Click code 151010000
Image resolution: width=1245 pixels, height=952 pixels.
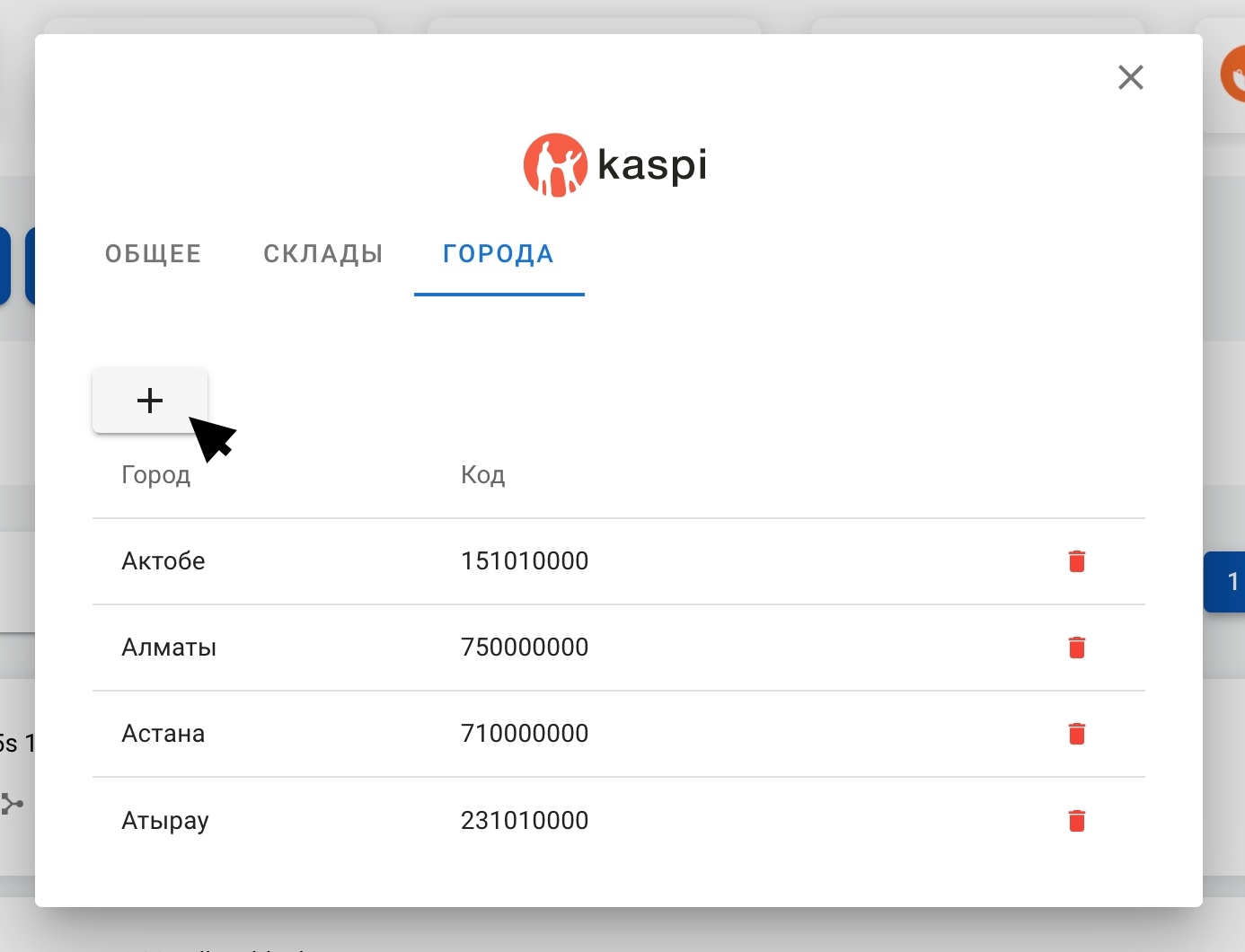click(x=525, y=561)
